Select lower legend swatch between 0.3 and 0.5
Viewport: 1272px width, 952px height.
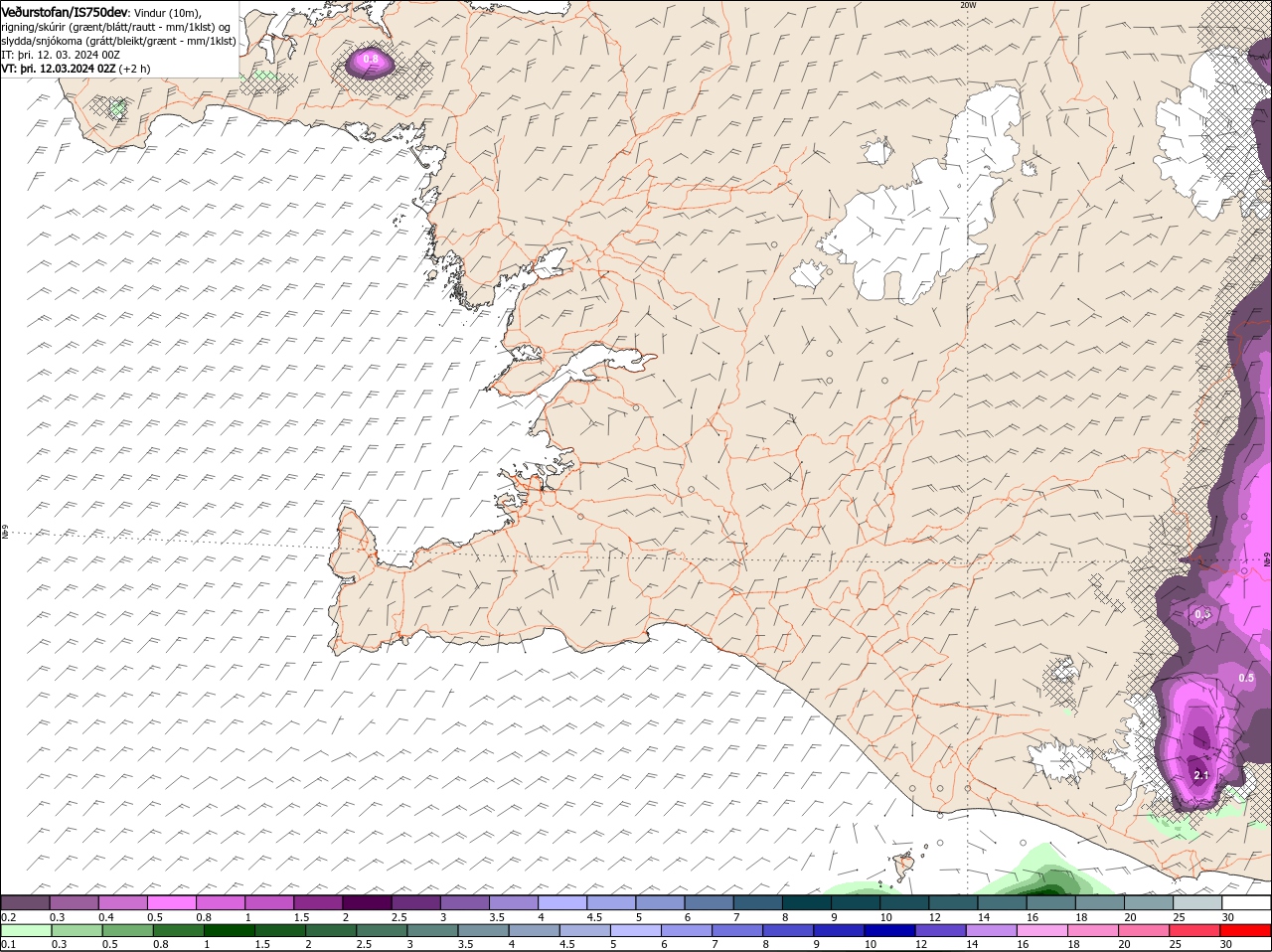point(77,930)
